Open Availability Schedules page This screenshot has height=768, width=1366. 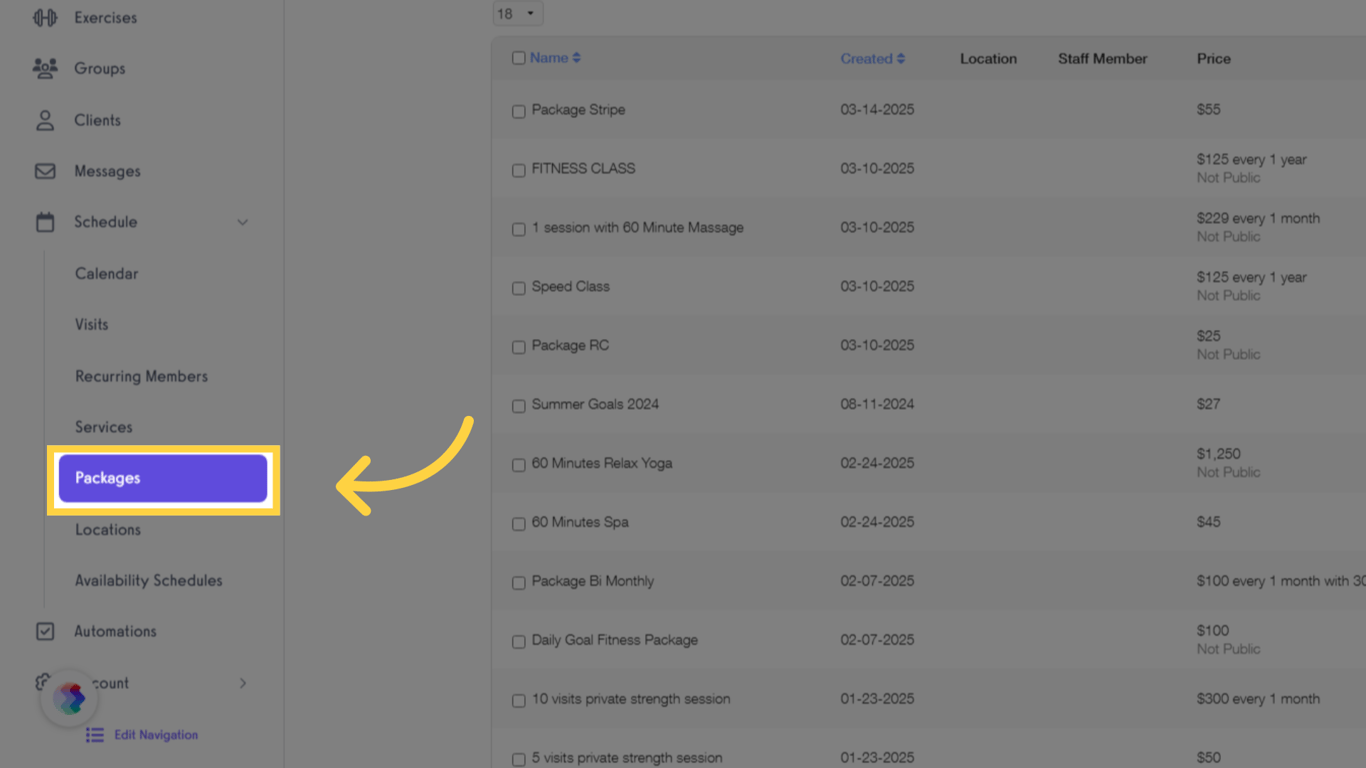[148, 580]
